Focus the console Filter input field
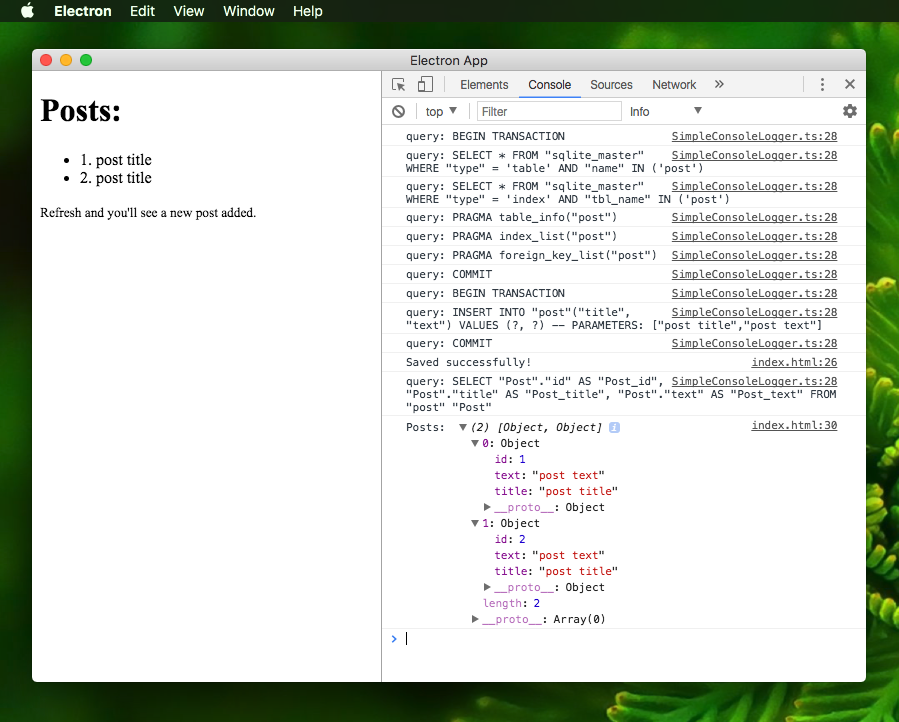The image size is (899, 722). click(550, 111)
